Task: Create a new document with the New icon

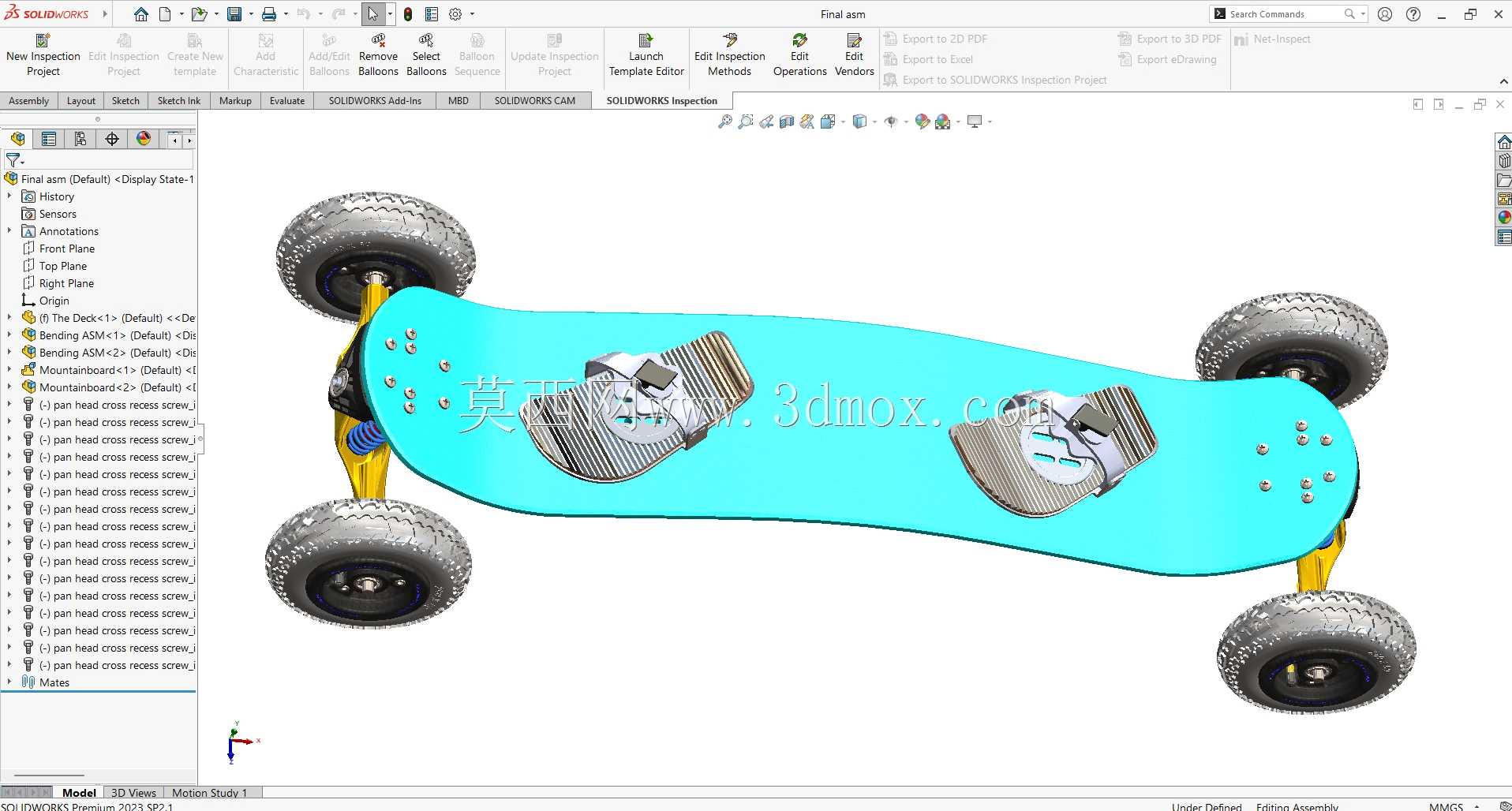Action: (x=165, y=14)
